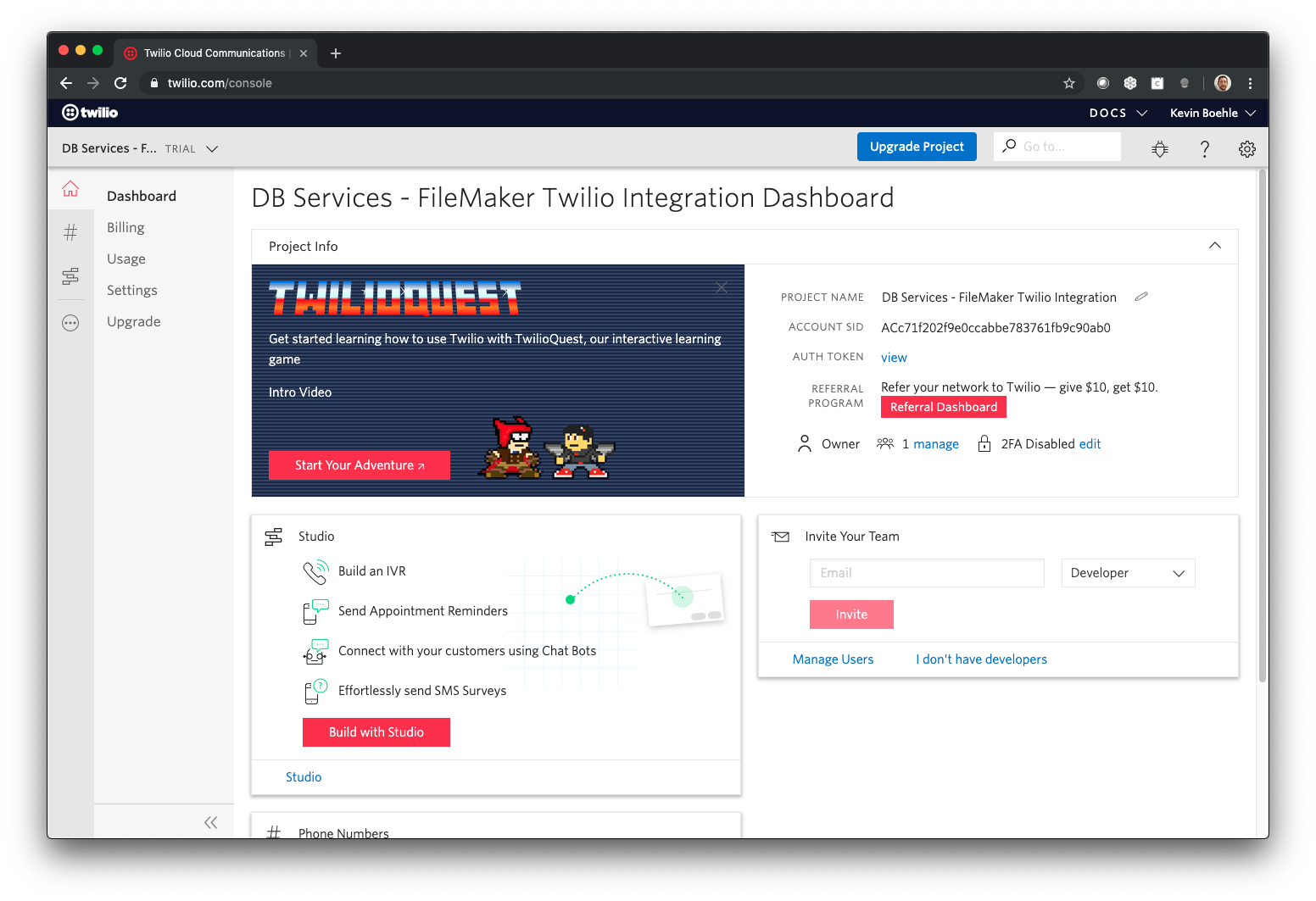
Task: Click the manage users link
Action: (x=936, y=444)
